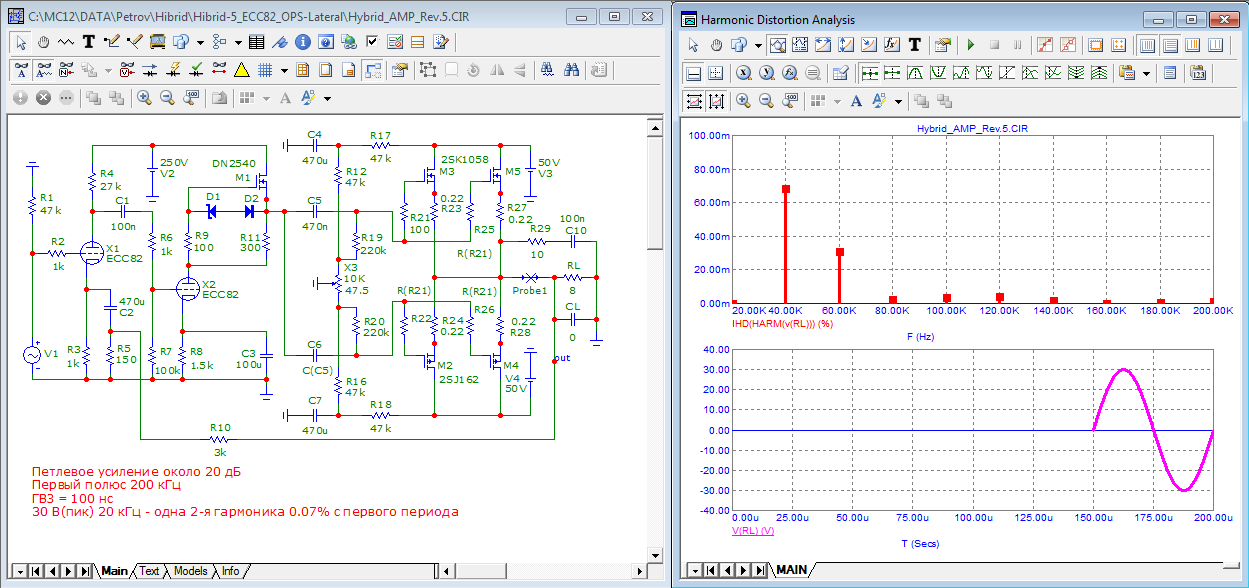This screenshot has height=588, width=1249.
Task: Expand dropdown next to 3D view icon in analysis
Action: pyautogui.click(x=759, y=45)
